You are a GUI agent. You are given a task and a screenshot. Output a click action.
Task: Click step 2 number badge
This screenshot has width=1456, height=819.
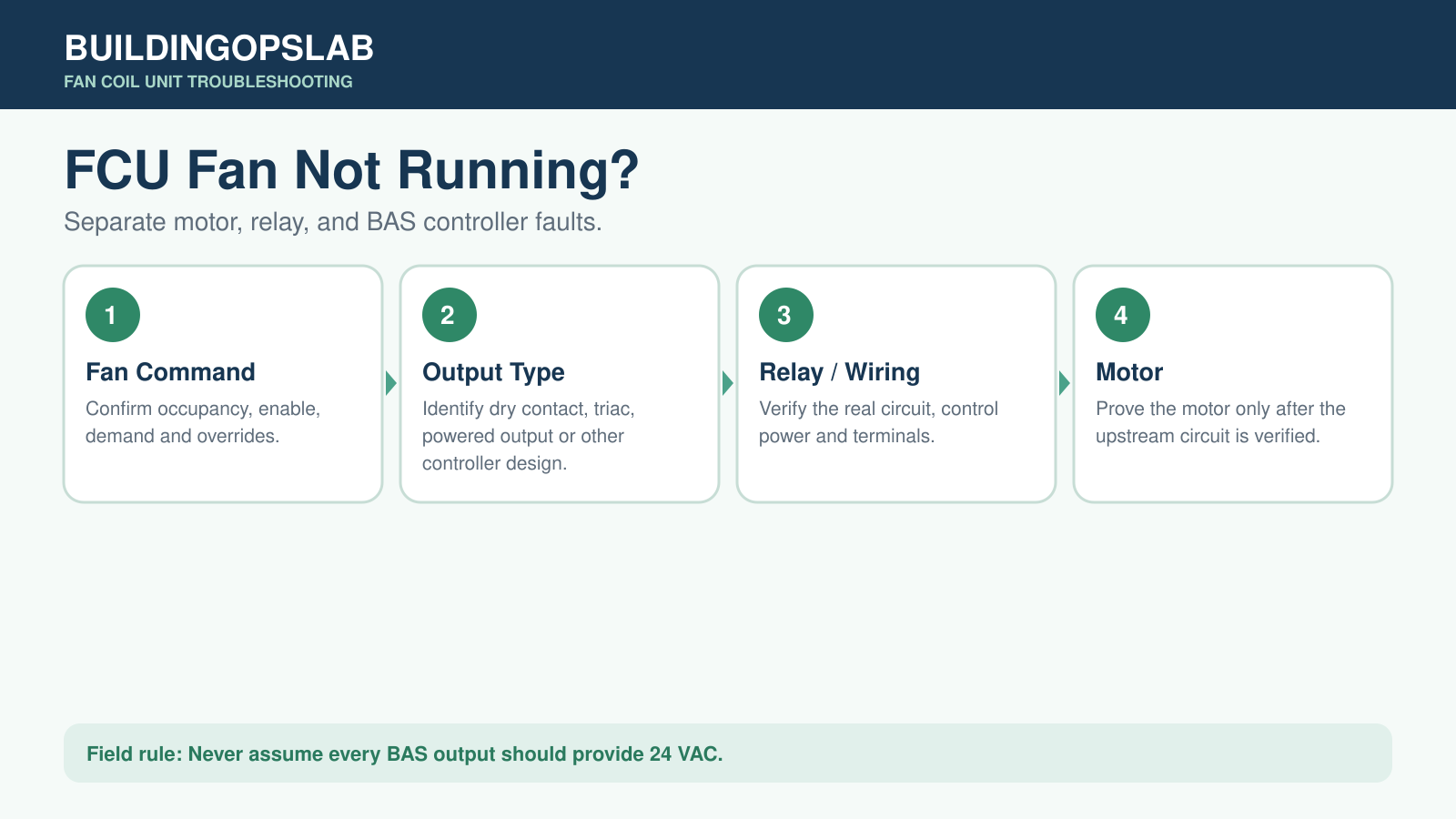pos(450,315)
